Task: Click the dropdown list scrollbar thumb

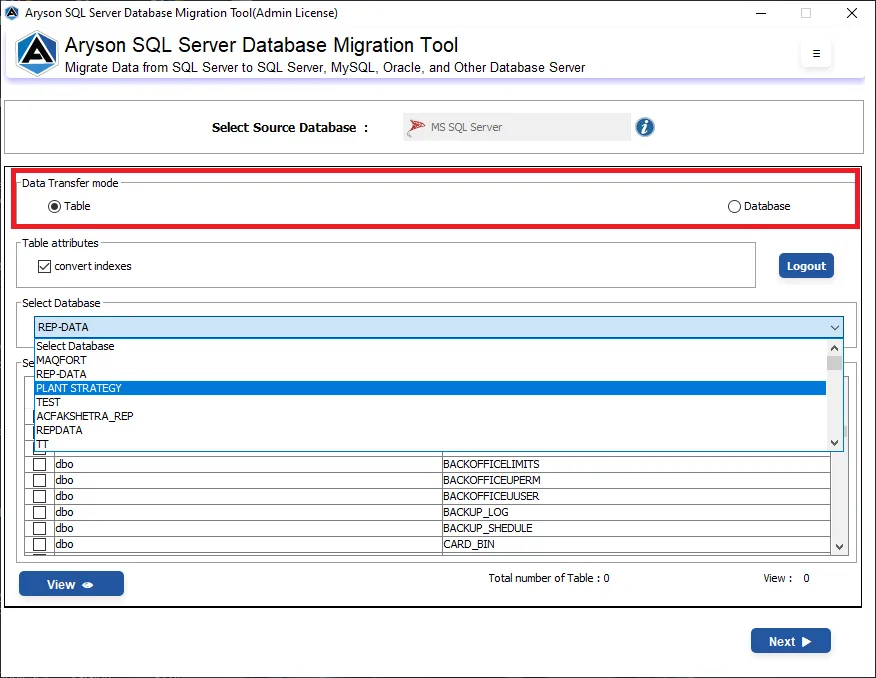Action: point(835,363)
